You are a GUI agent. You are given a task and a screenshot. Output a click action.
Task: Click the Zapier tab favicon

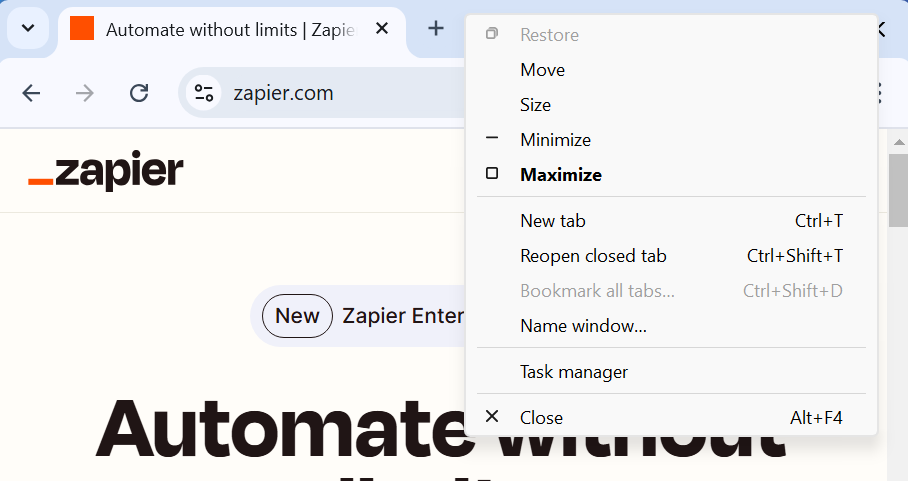82,28
